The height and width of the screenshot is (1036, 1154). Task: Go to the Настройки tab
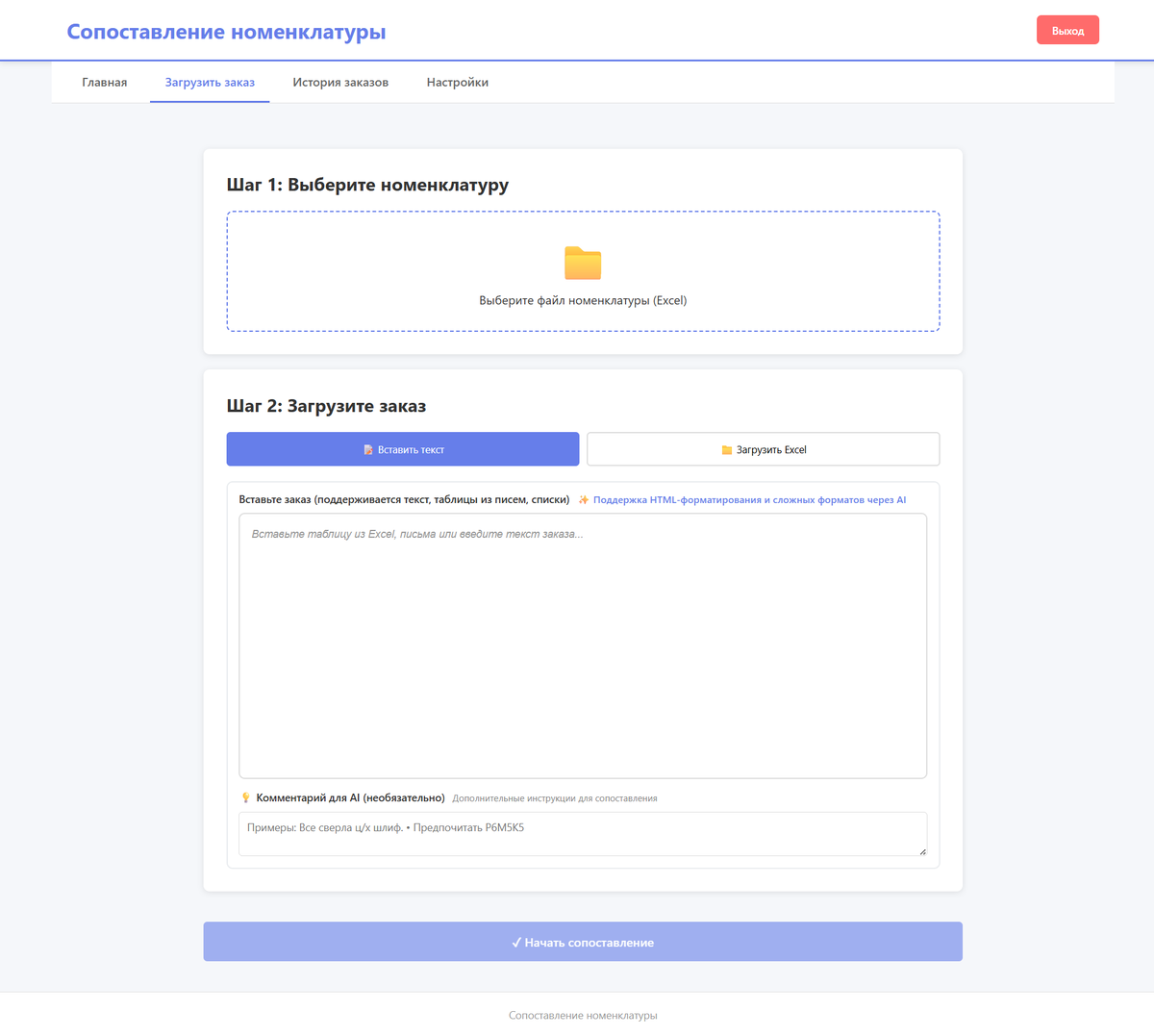(458, 83)
